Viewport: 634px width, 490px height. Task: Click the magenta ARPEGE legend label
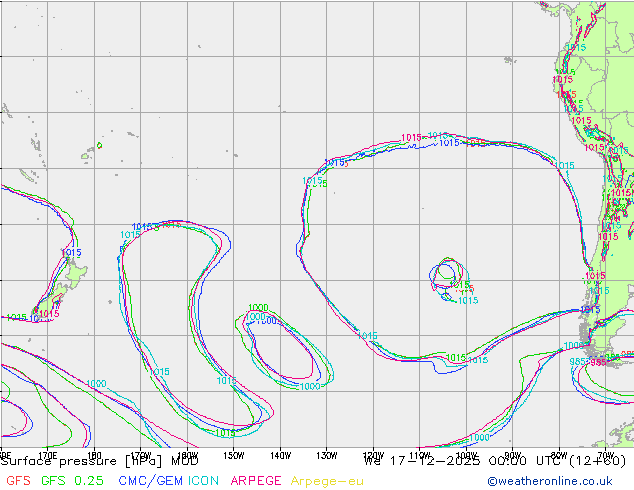(x=256, y=481)
